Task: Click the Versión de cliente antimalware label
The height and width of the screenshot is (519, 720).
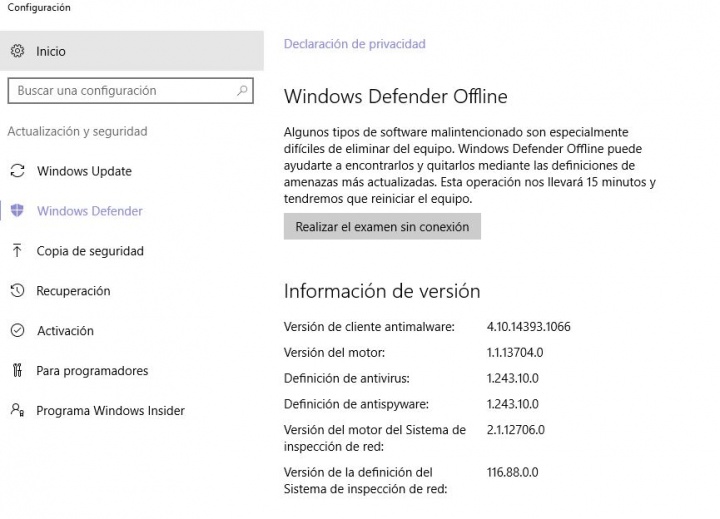Action: [369, 327]
